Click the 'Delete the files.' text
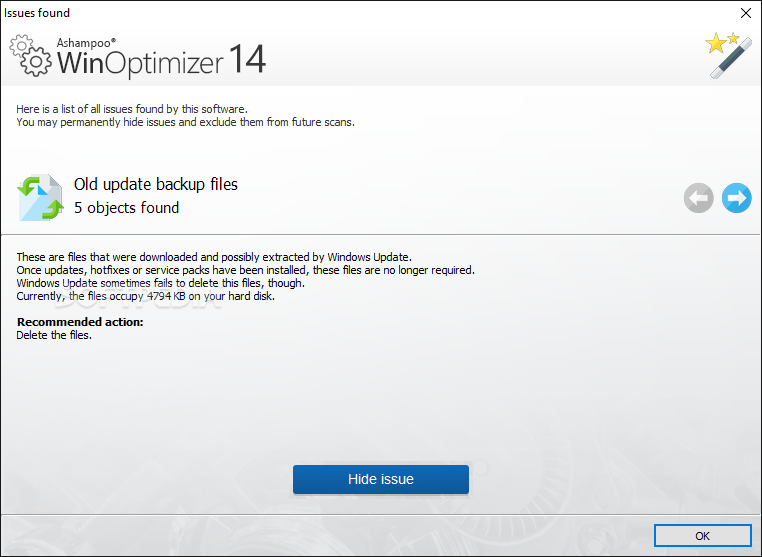The height and width of the screenshot is (557, 762). pyautogui.click(x=54, y=335)
